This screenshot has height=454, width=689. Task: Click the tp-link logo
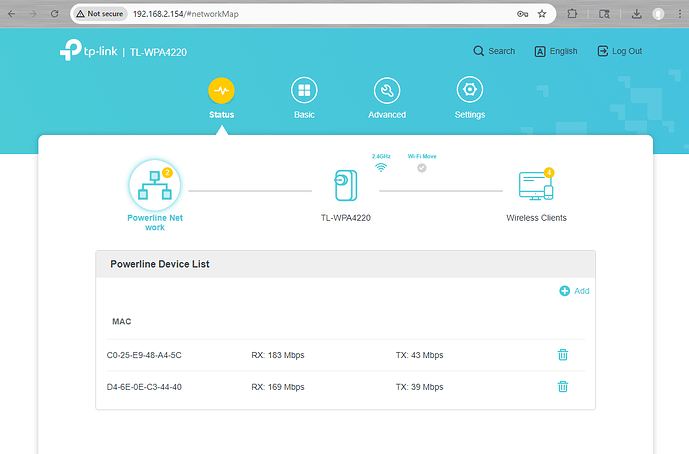88,50
